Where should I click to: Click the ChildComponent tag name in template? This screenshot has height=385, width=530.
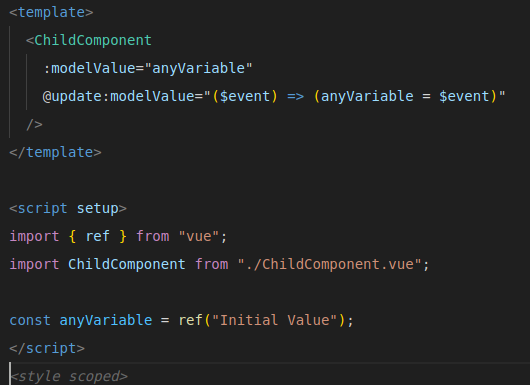coord(93,41)
